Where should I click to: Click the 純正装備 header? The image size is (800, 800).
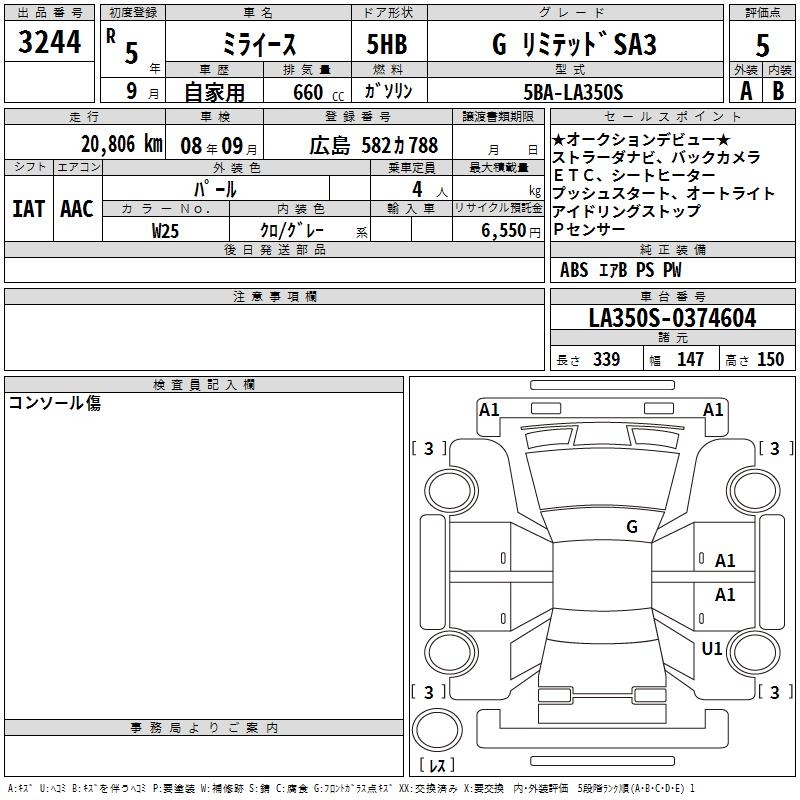point(672,249)
